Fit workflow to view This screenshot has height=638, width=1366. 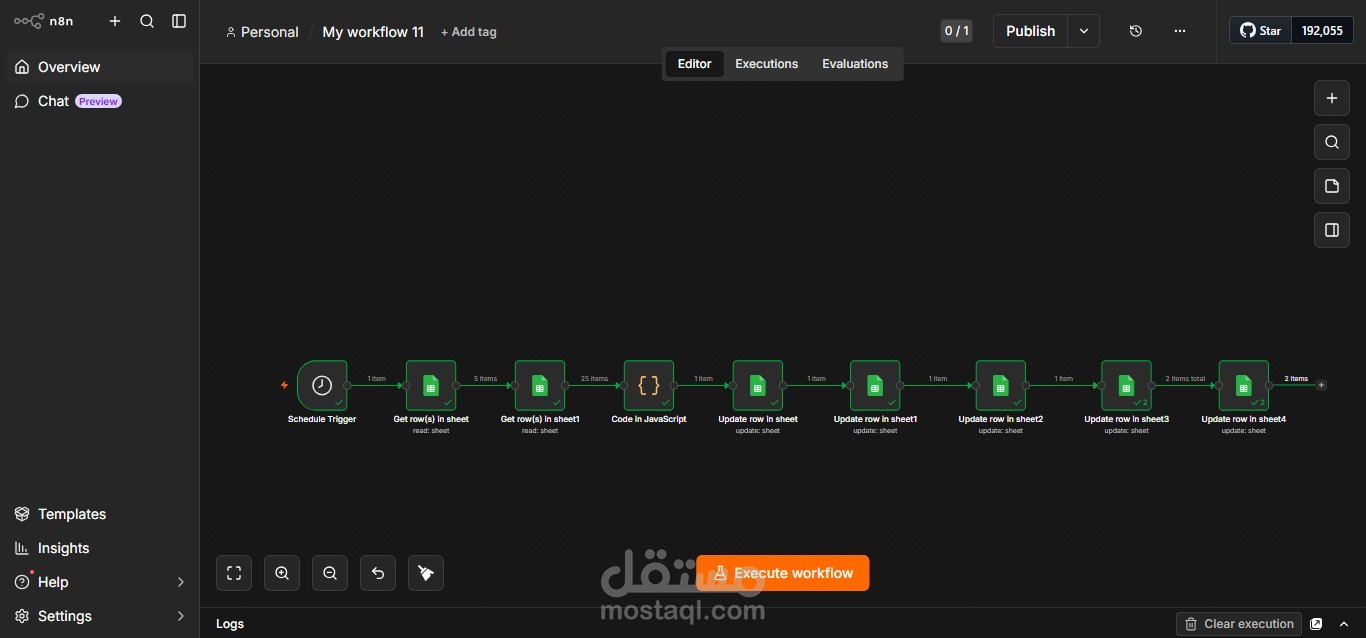(234, 573)
